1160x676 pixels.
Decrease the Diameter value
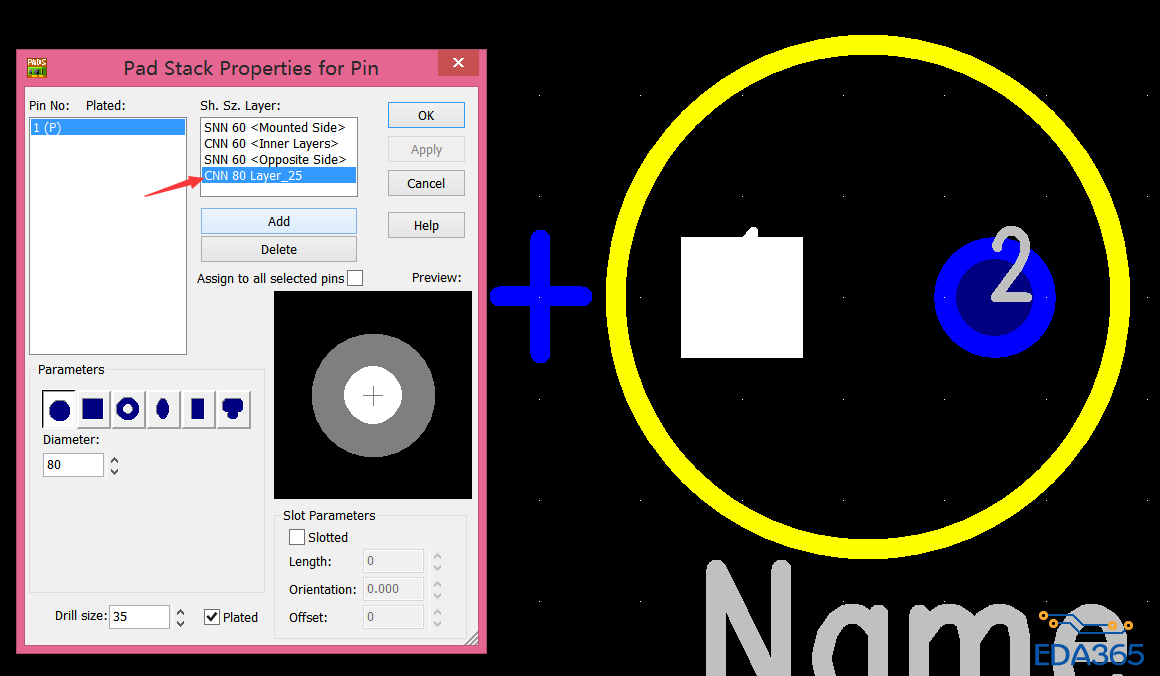(x=115, y=470)
